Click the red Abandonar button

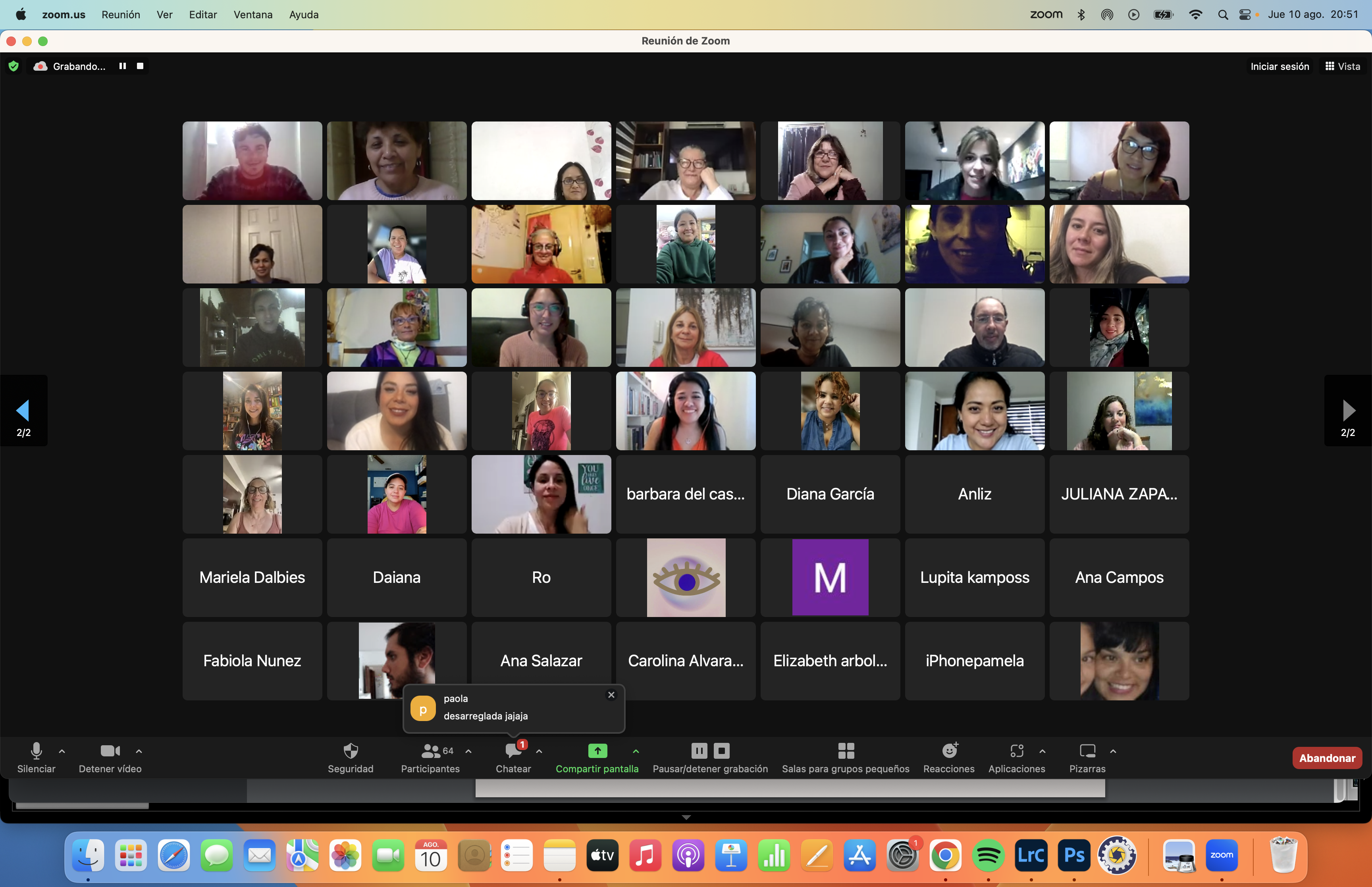click(1326, 758)
